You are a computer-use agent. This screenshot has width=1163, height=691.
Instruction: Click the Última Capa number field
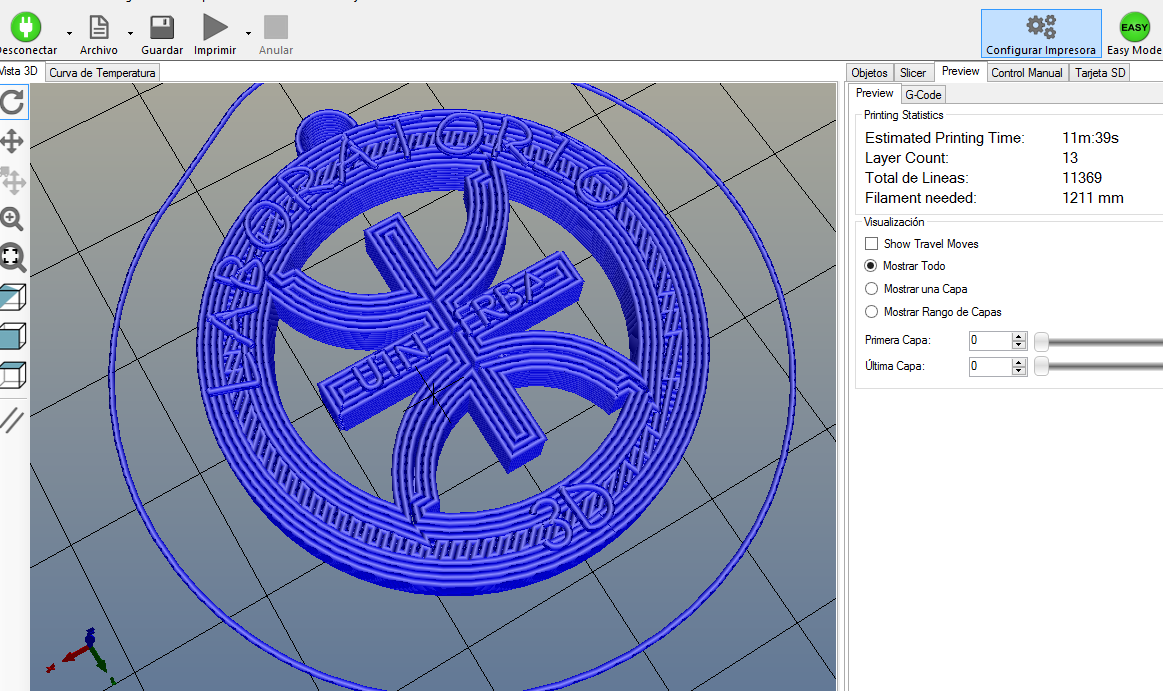989,367
